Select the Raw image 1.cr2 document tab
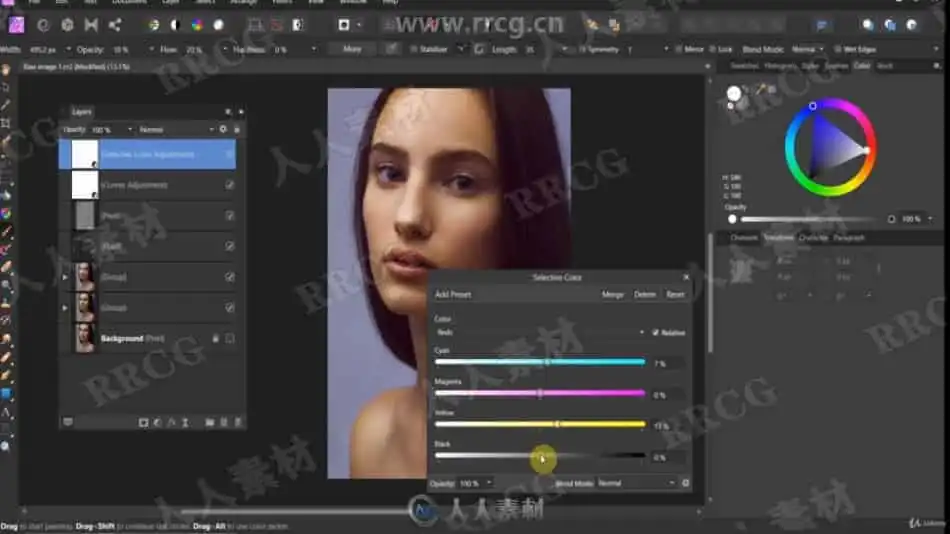 [76, 67]
